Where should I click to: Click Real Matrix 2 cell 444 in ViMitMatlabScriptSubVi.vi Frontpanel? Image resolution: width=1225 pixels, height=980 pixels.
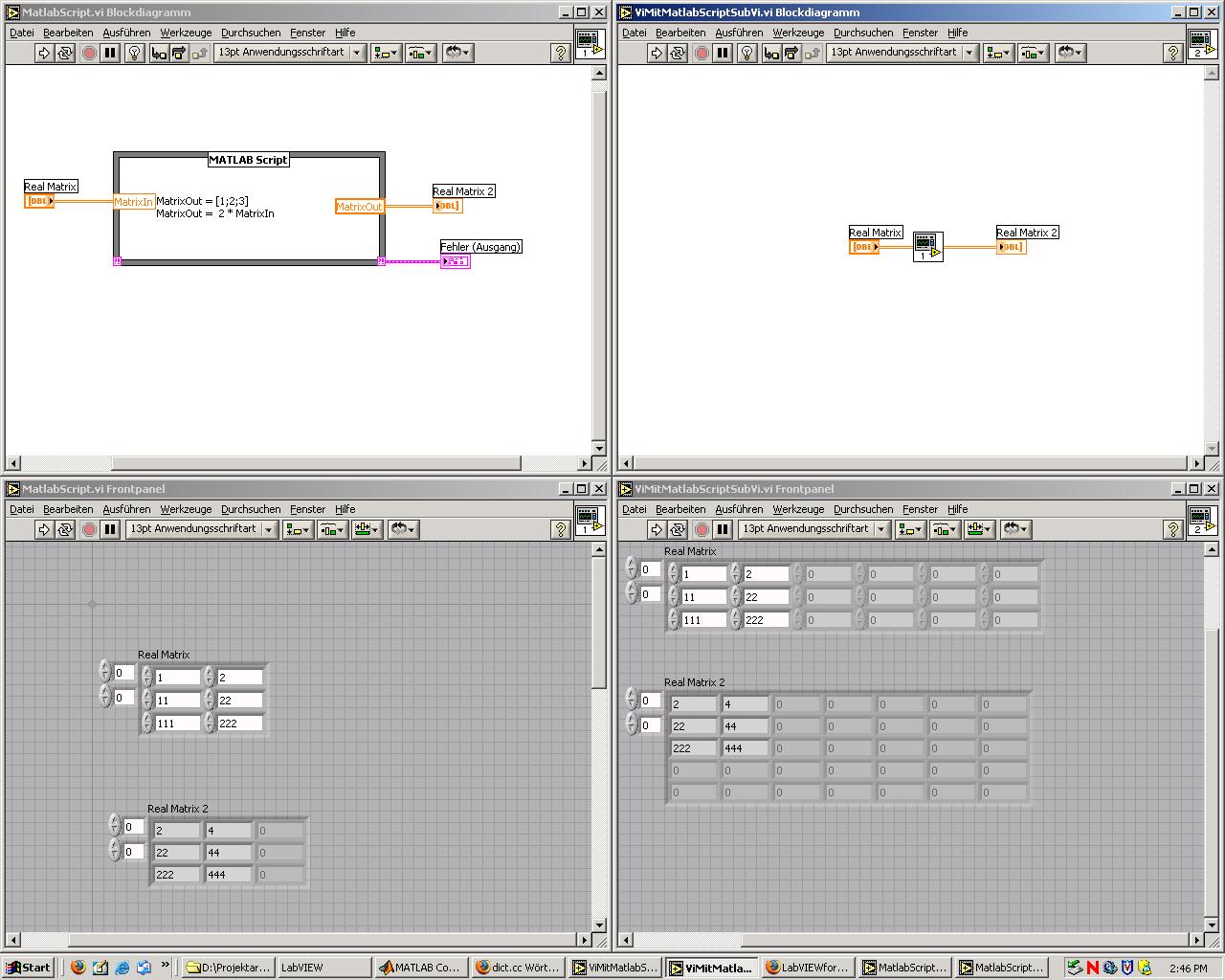[x=744, y=748]
